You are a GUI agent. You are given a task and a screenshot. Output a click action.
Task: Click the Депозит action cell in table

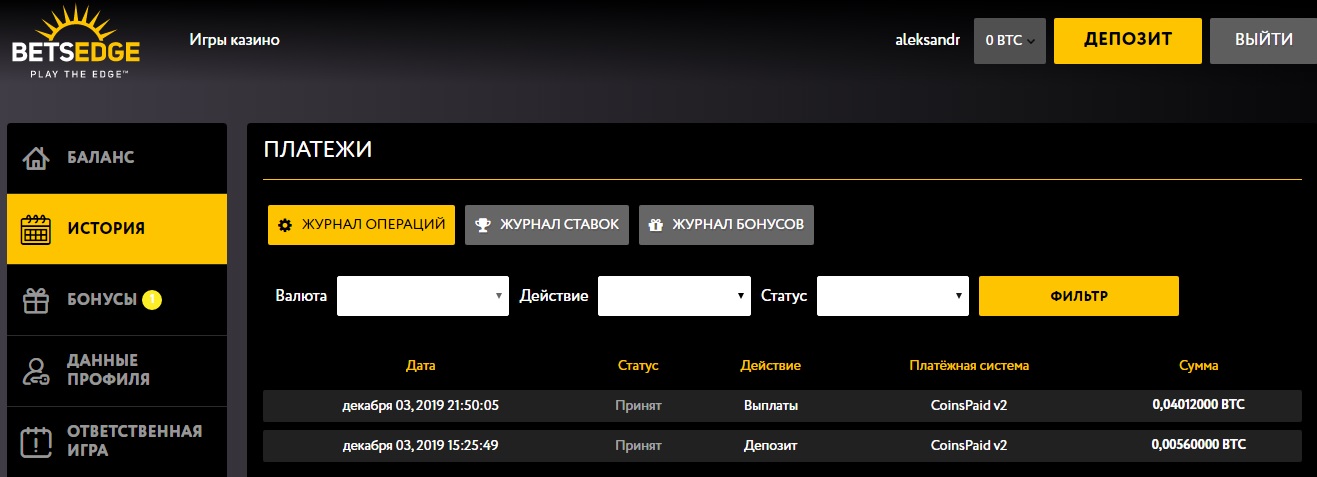pos(770,445)
